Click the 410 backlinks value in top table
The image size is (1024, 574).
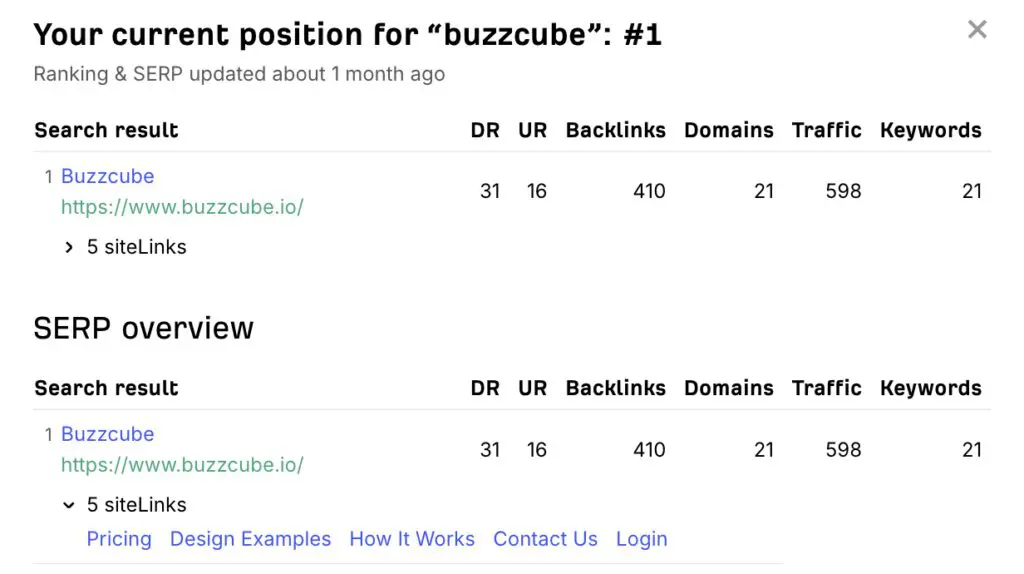coord(649,191)
